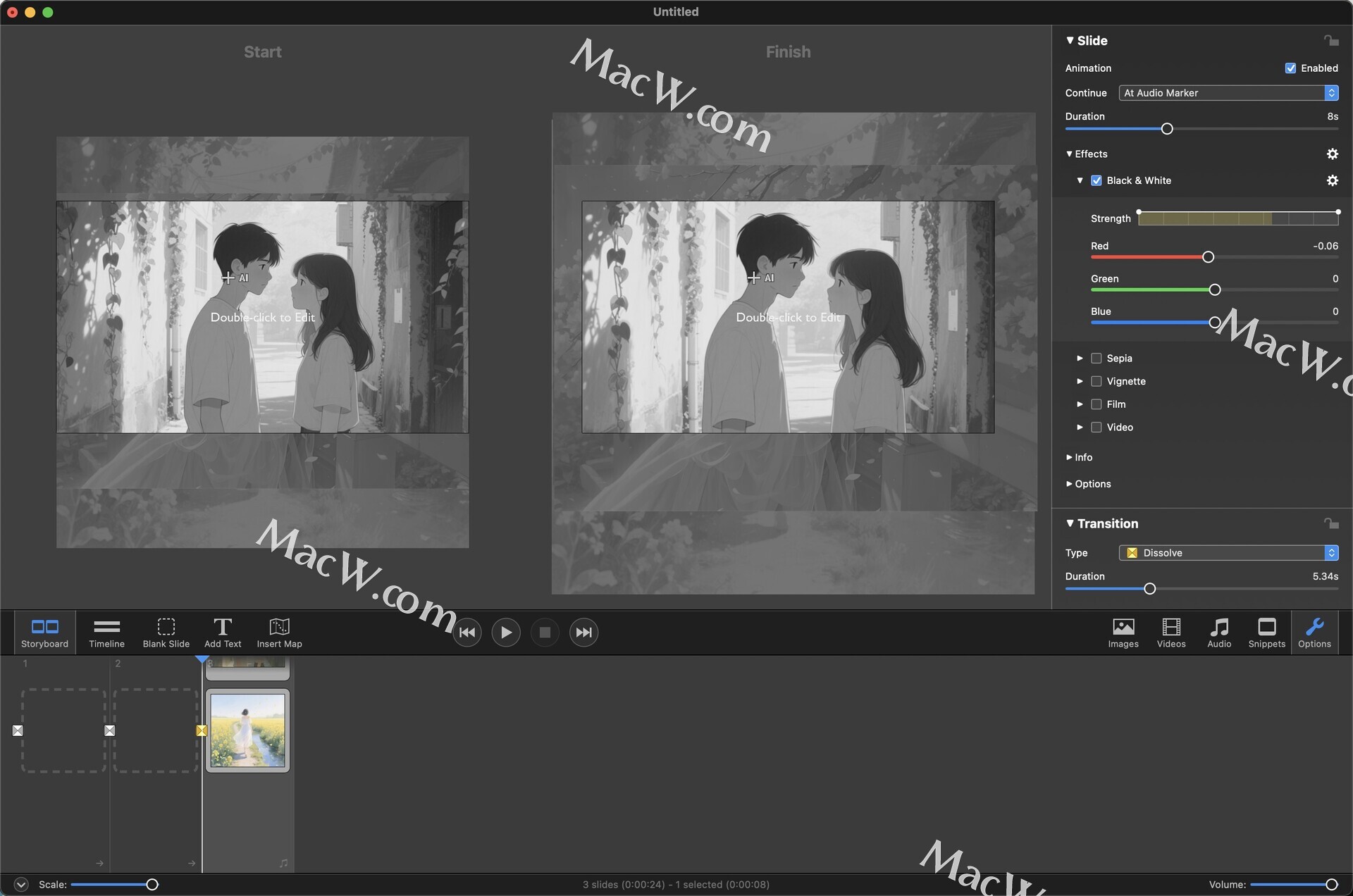Collapse the Black & White settings
The image size is (1353, 896).
(x=1080, y=180)
